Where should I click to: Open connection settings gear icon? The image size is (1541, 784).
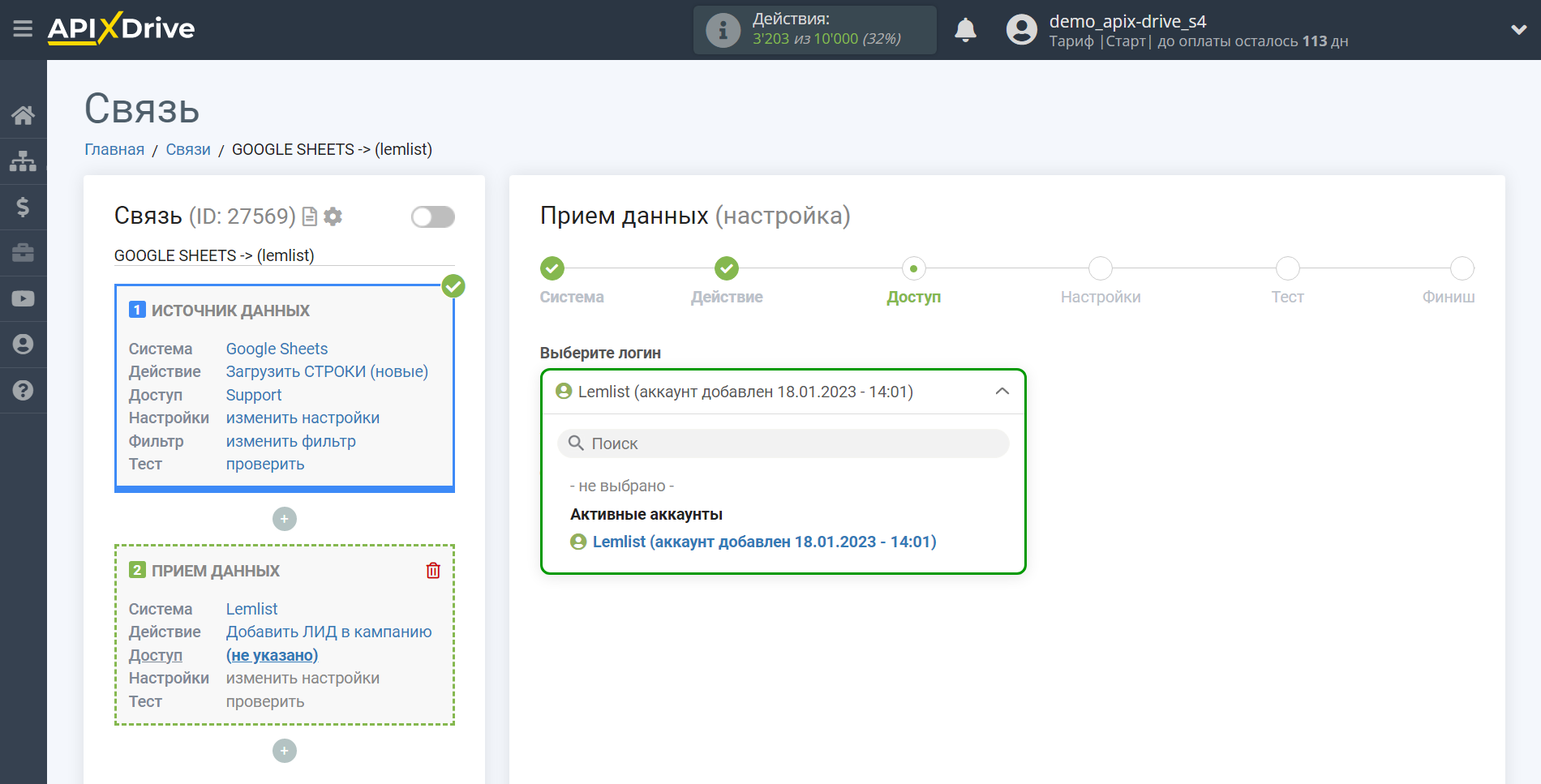333,216
